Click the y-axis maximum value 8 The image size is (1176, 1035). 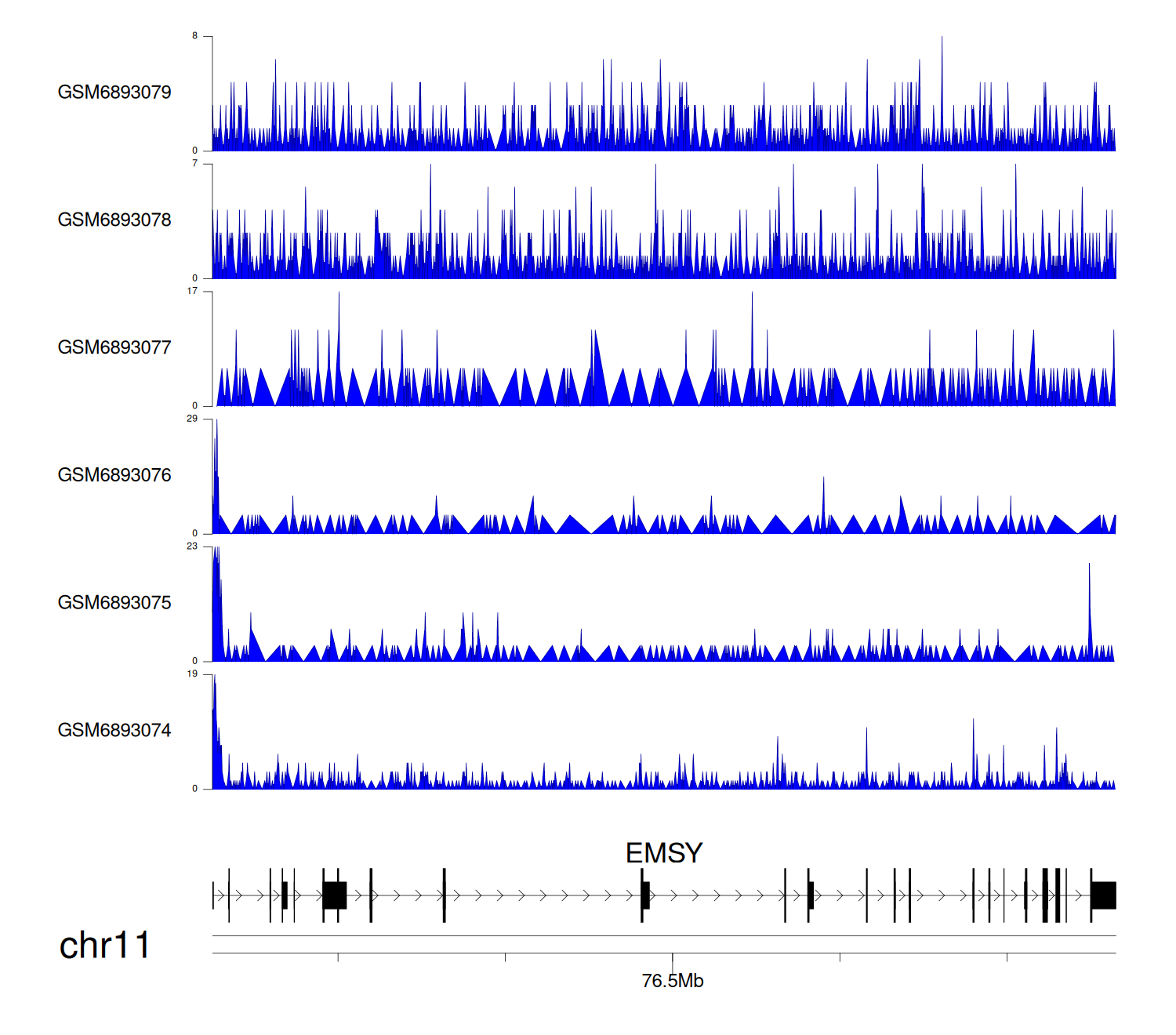tap(195, 36)
